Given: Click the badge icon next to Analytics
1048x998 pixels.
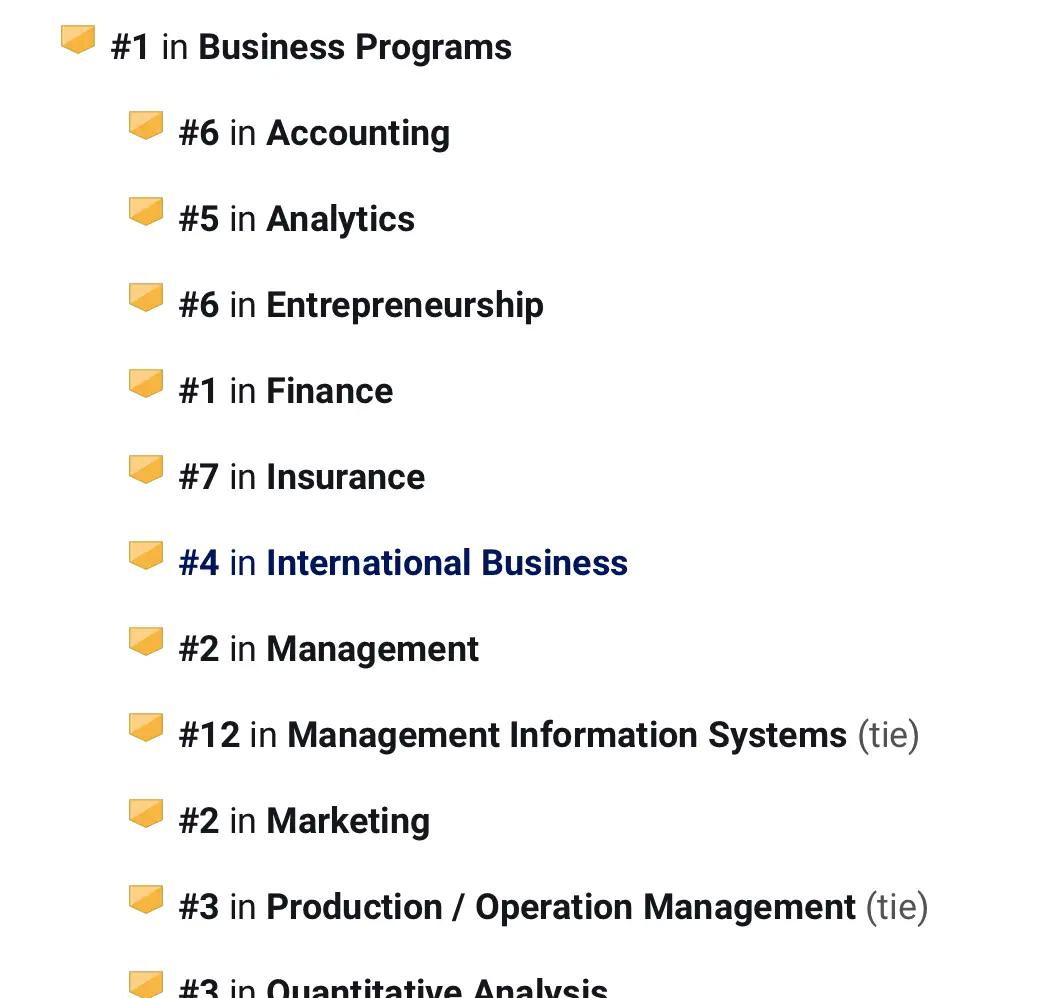Looking at the screenshot, I should pos(146,211).
